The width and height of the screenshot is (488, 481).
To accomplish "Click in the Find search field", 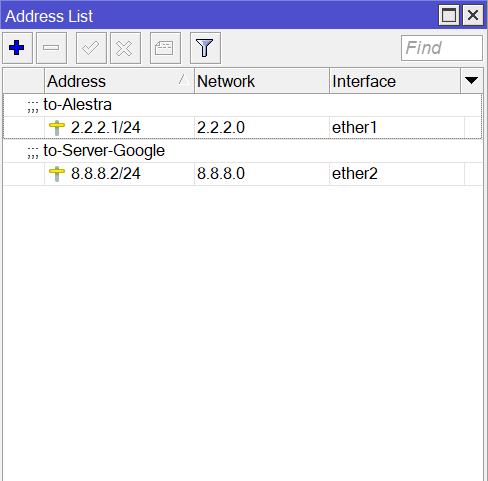I will [x=442, y=48].
